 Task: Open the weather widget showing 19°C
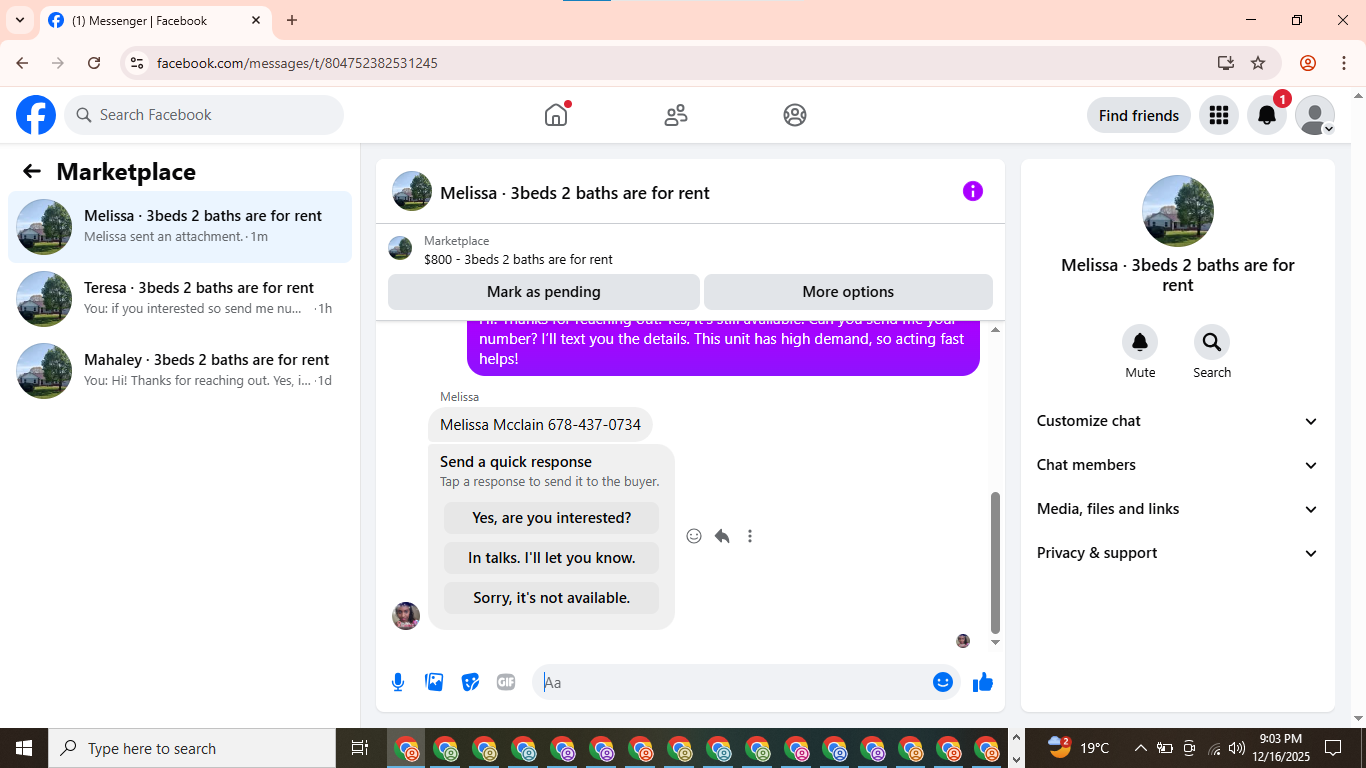coord(1078,748)
